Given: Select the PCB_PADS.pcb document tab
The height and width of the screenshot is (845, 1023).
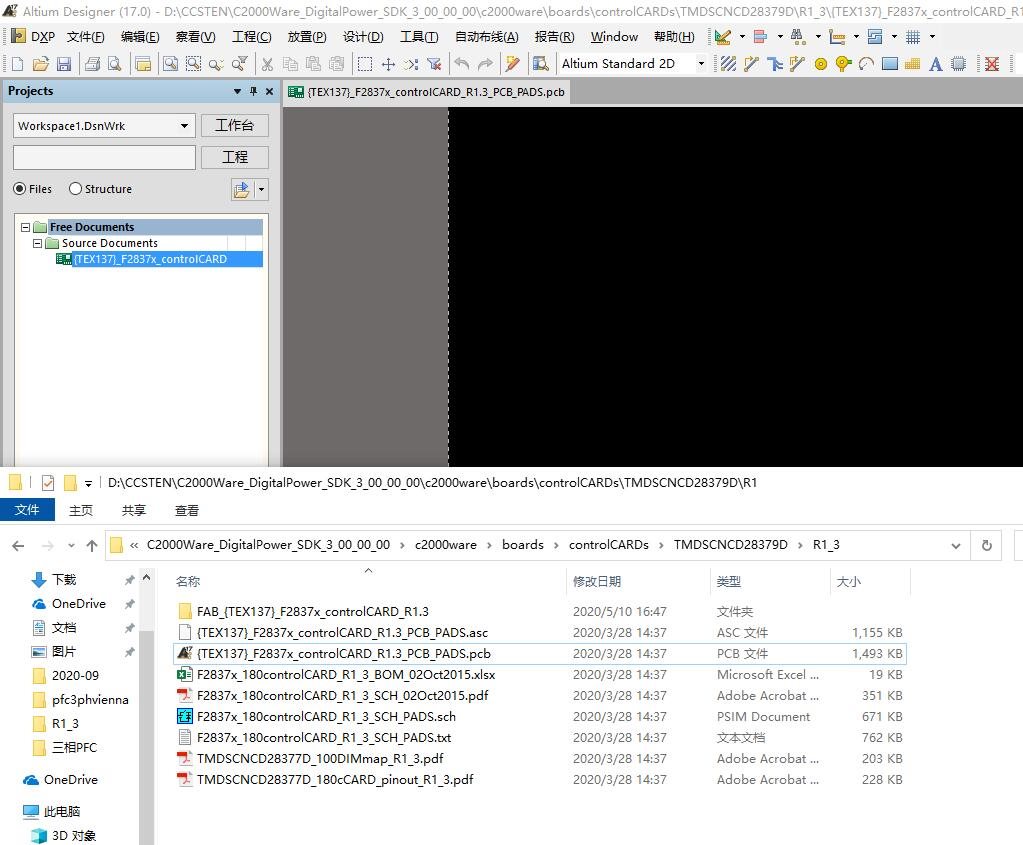Looking at the screenshot, I should click(x=427, y=92).
